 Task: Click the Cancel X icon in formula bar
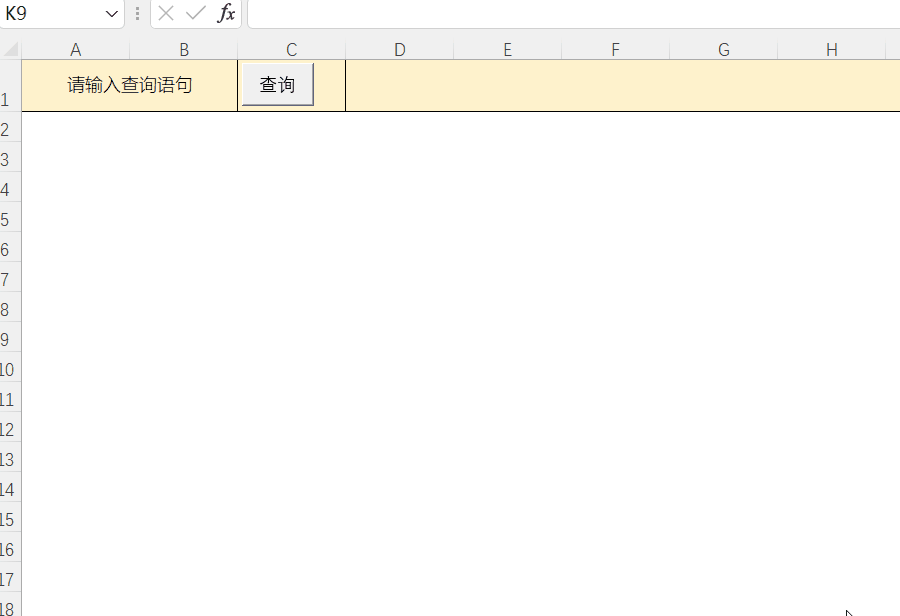[166, 13]
